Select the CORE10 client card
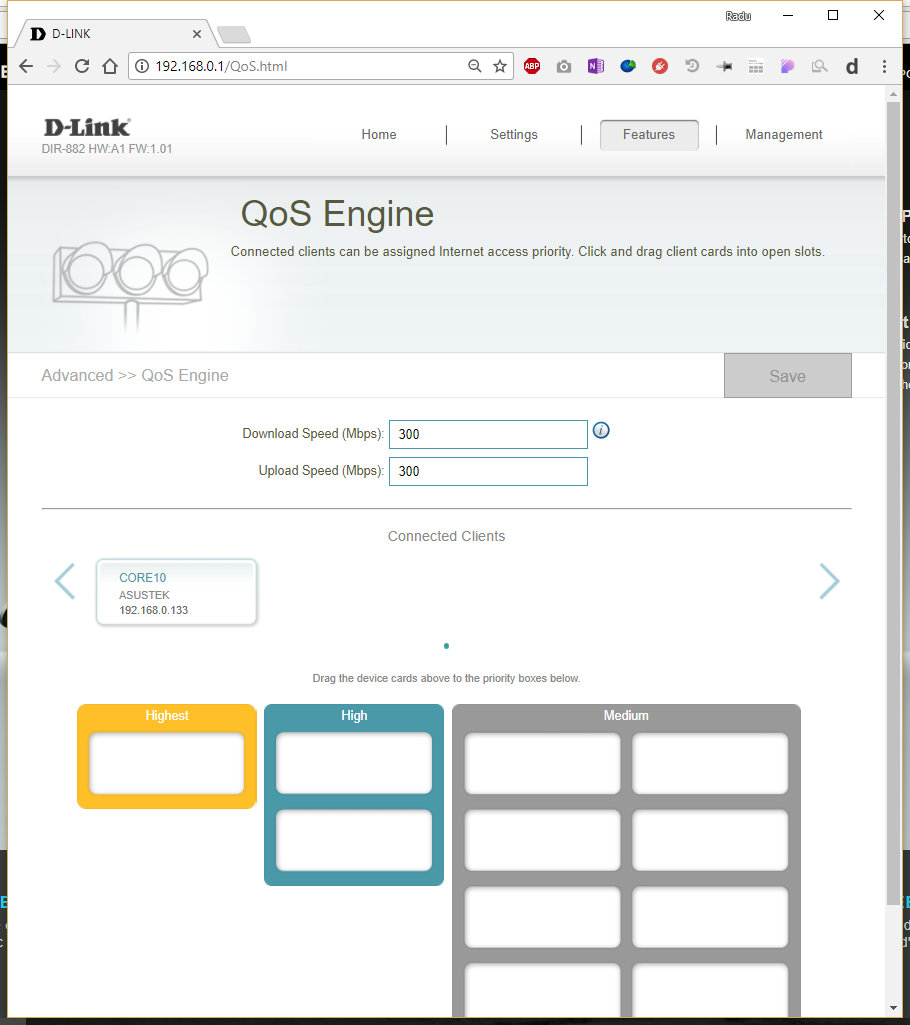Viewport: 910px width, 1025px height. click(176, 592)
